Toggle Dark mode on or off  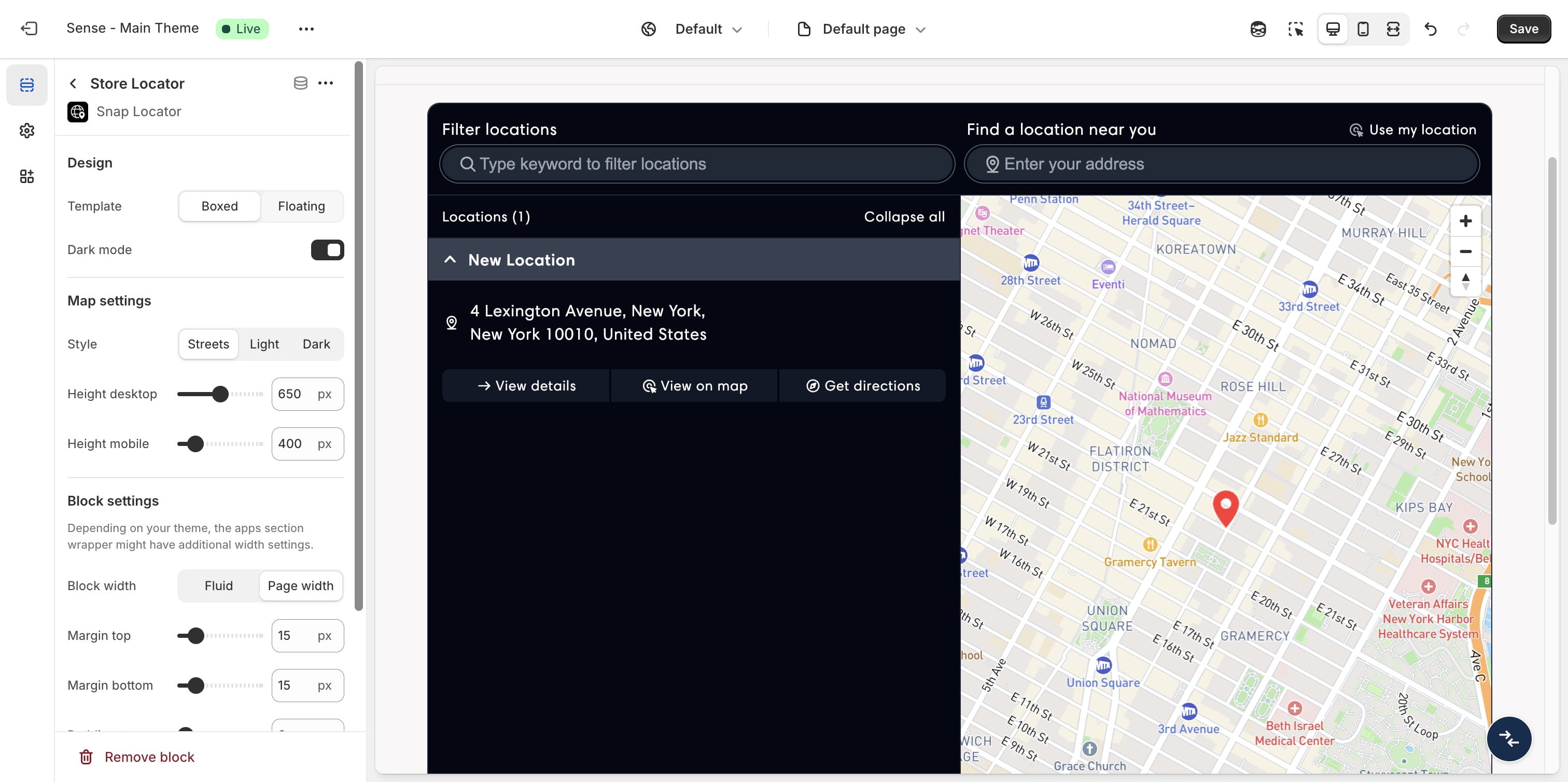328,249
